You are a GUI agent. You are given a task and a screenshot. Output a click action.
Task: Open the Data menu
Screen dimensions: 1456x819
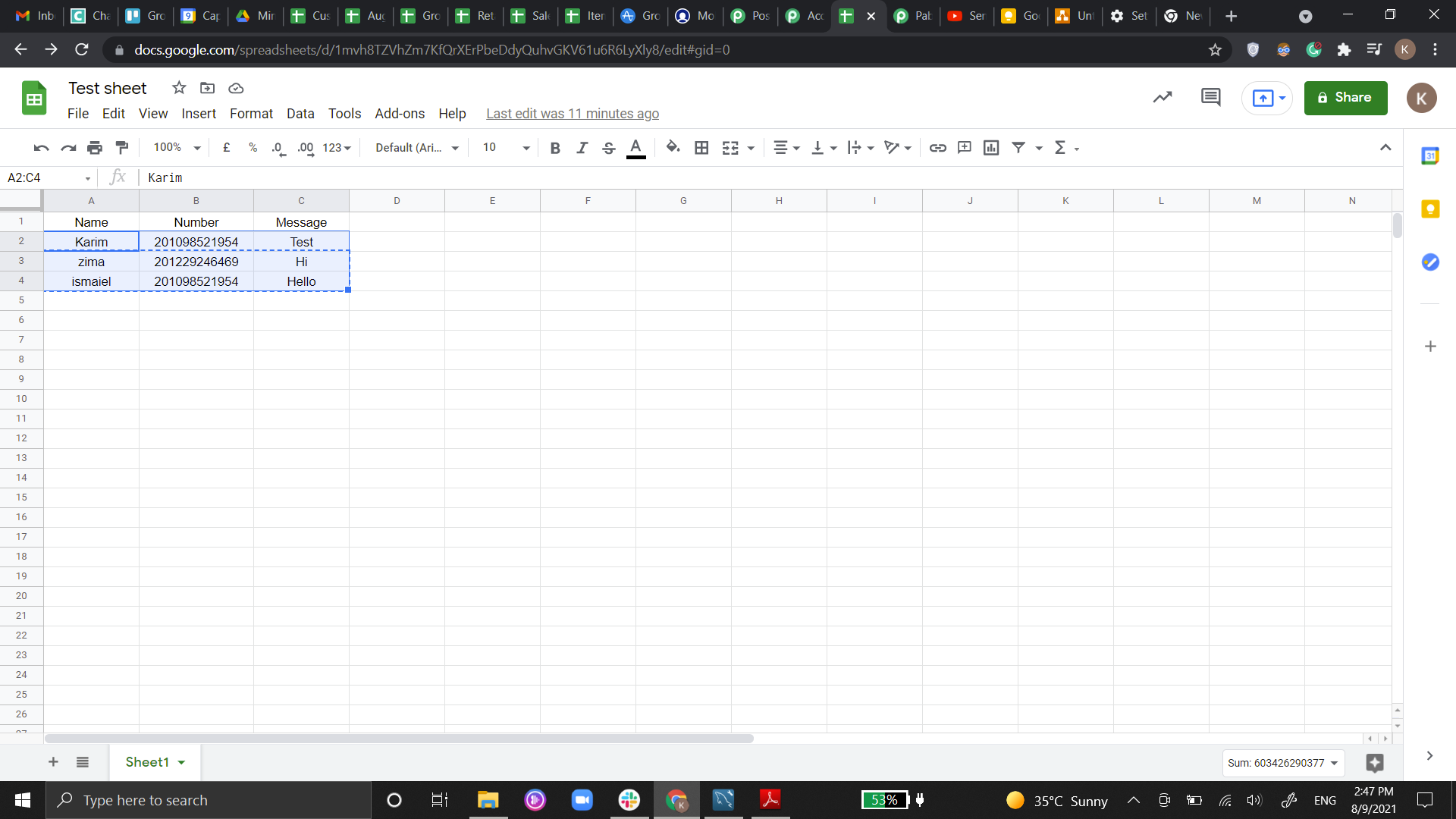(300, 114)
